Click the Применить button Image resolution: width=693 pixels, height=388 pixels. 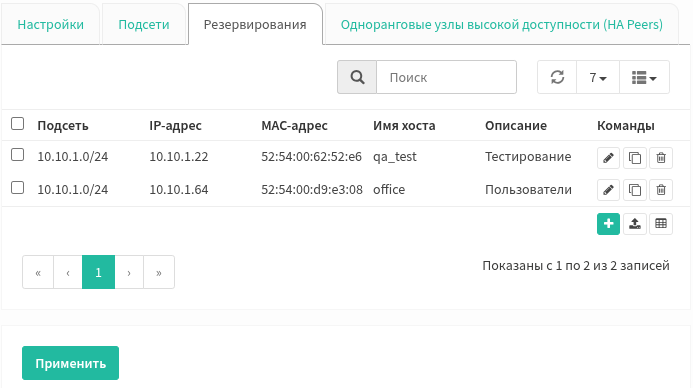[70, 363]
